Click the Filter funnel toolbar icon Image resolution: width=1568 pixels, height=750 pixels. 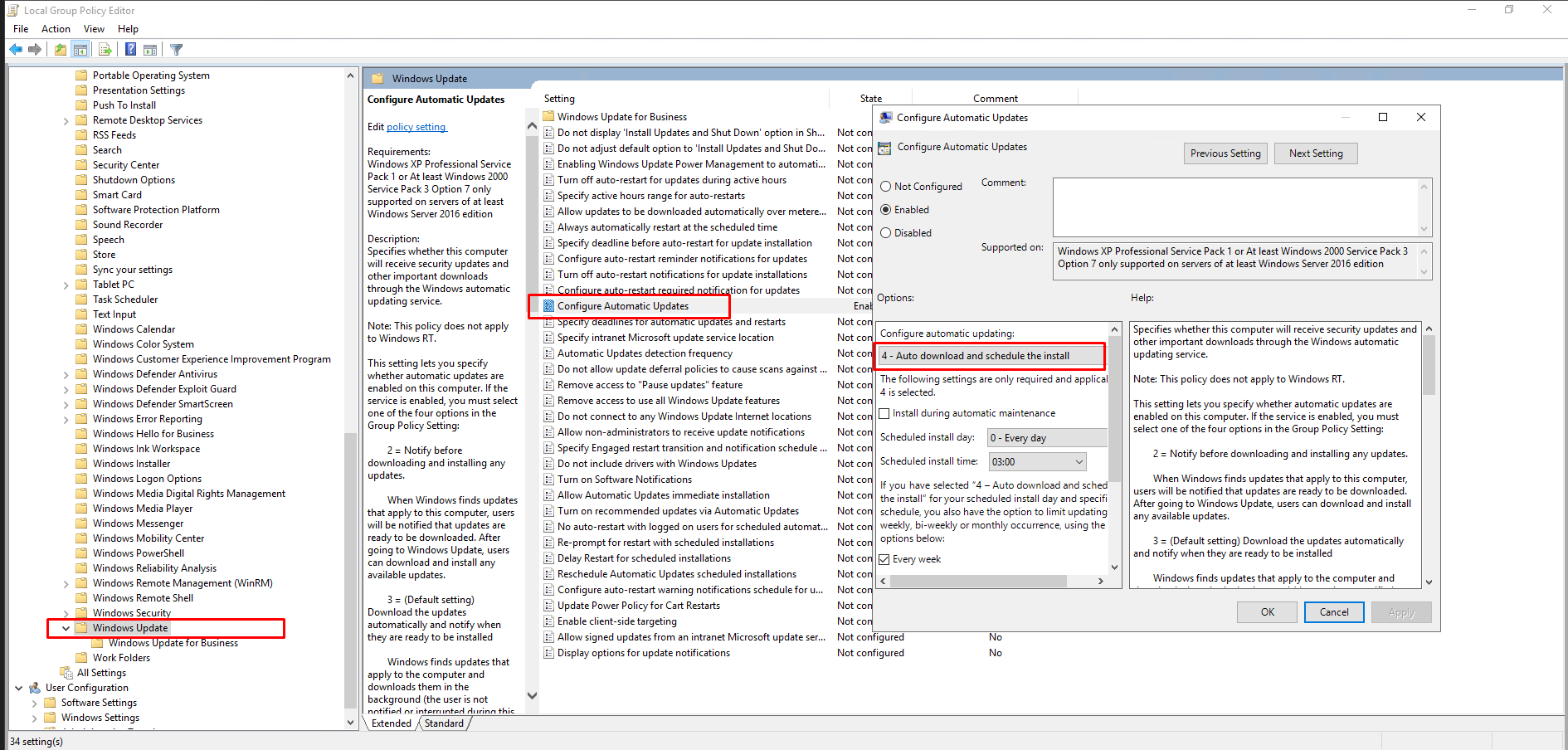point(176,50)
